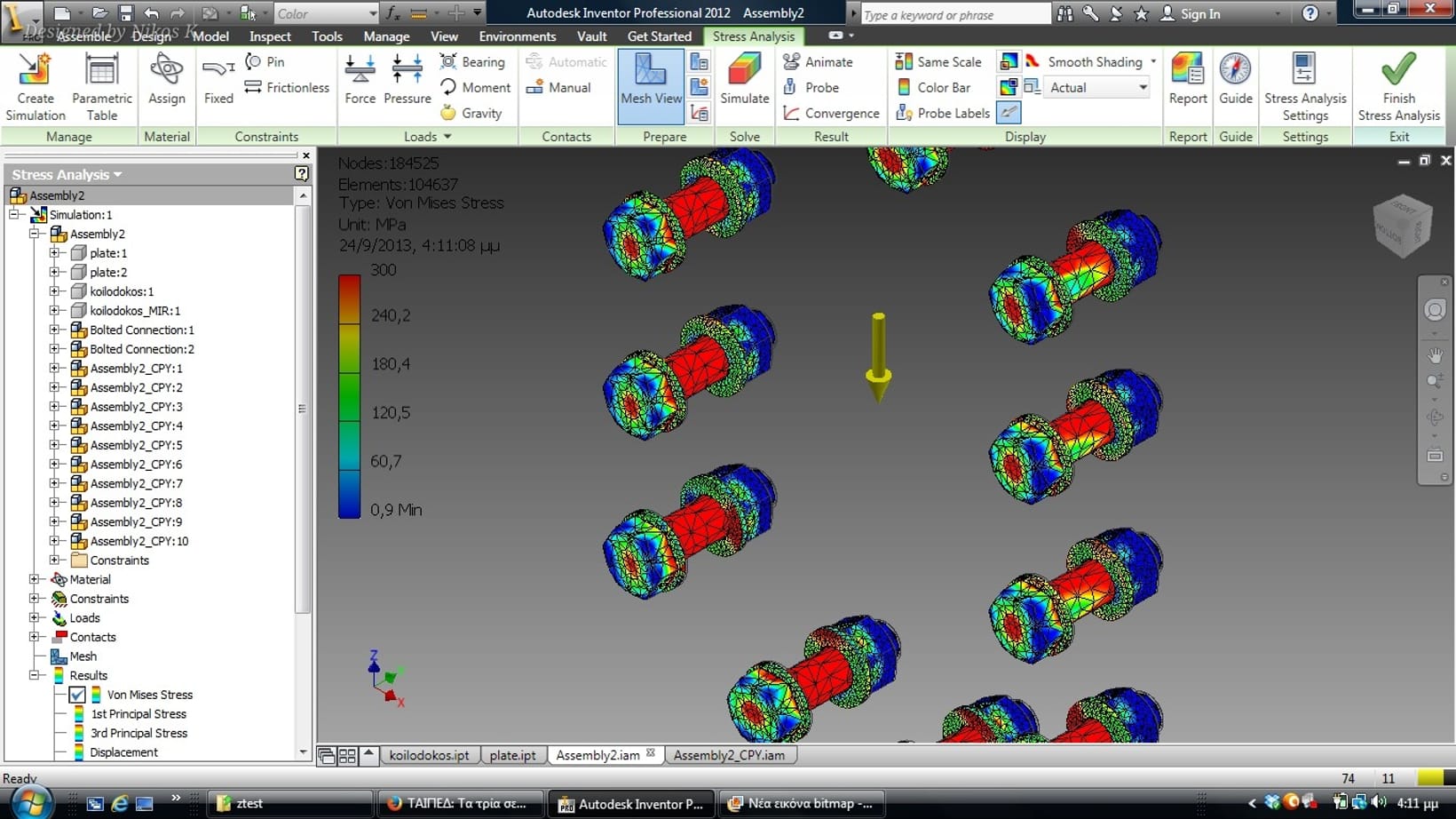
Task: Click the keyword search input field
Action: [x=954, y=14]
